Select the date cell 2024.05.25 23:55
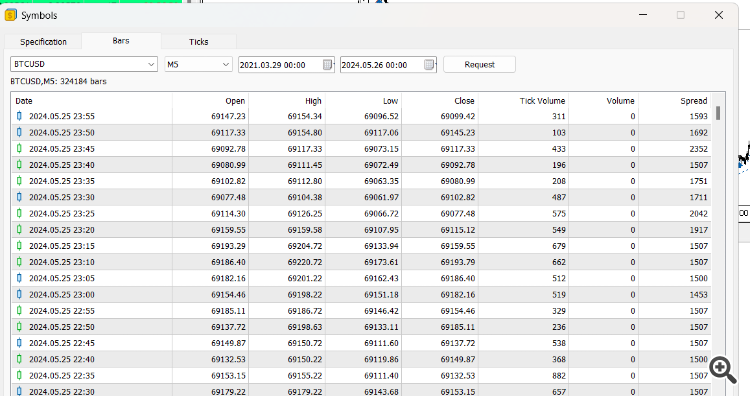 tap(62, 116)
